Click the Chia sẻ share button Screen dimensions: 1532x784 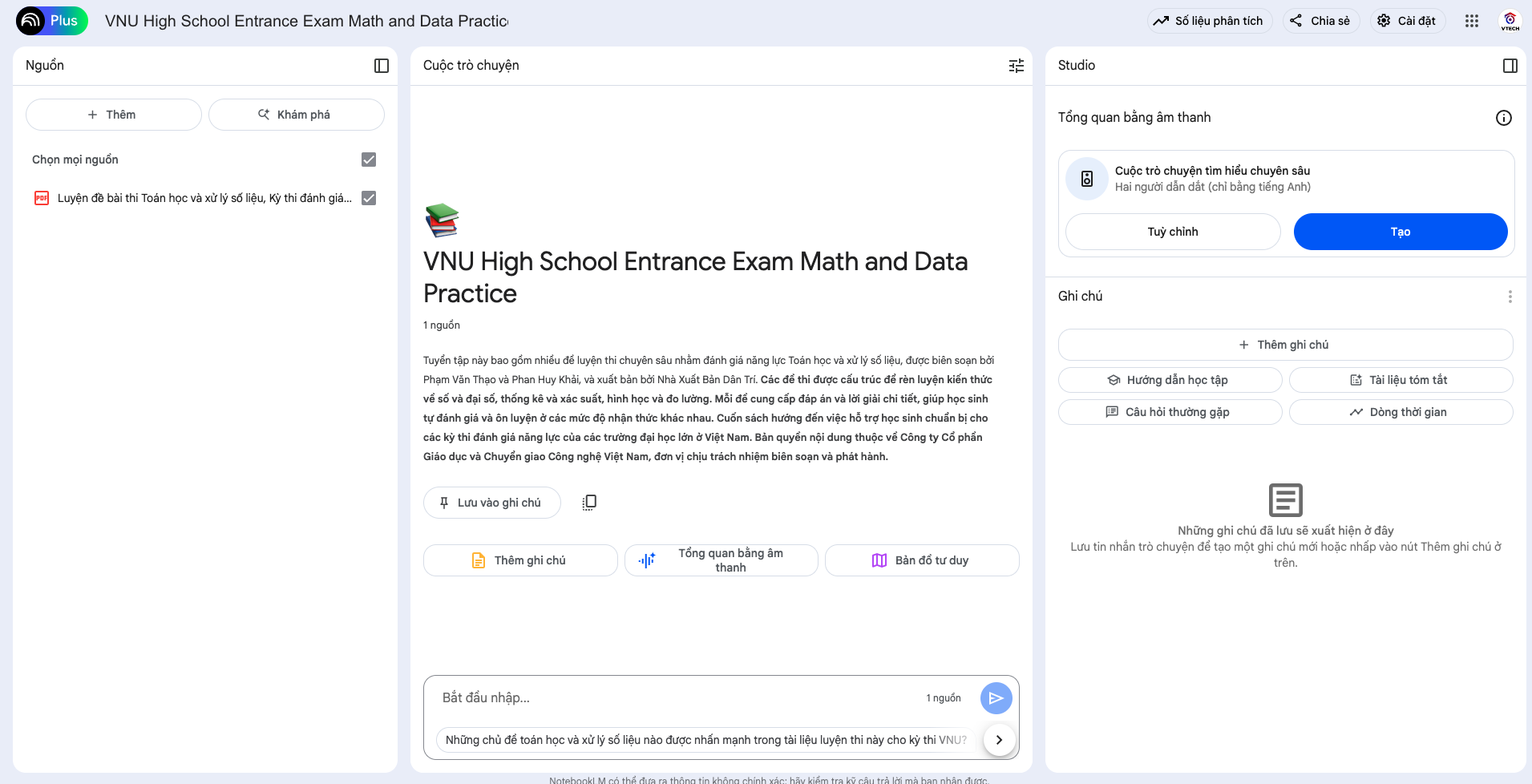[x=1321, y=21]
